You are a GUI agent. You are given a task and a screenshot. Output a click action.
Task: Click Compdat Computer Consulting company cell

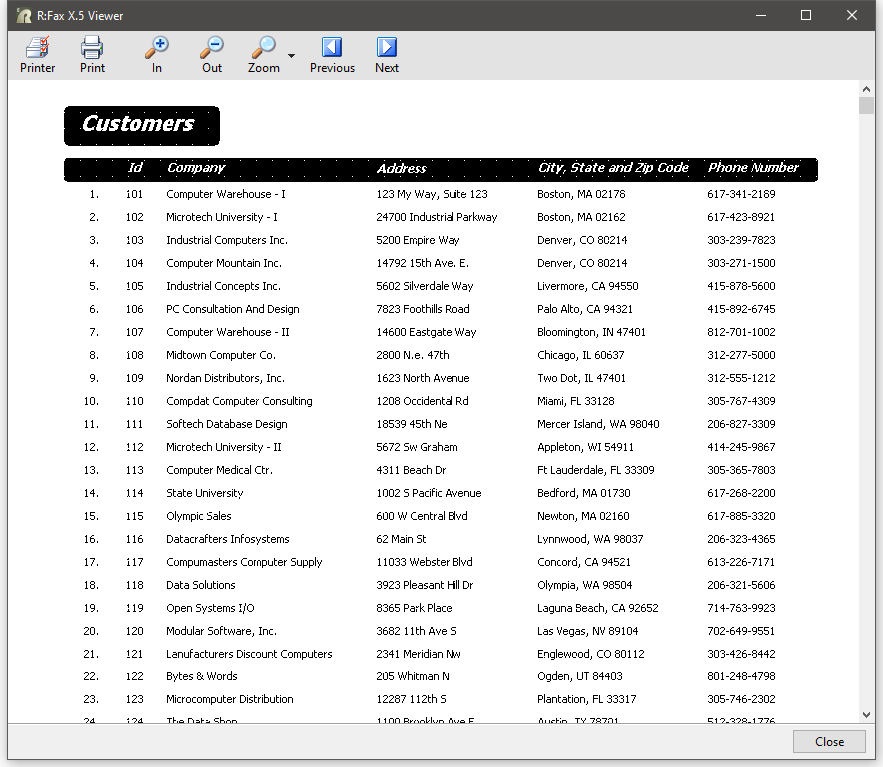(239, 402)
